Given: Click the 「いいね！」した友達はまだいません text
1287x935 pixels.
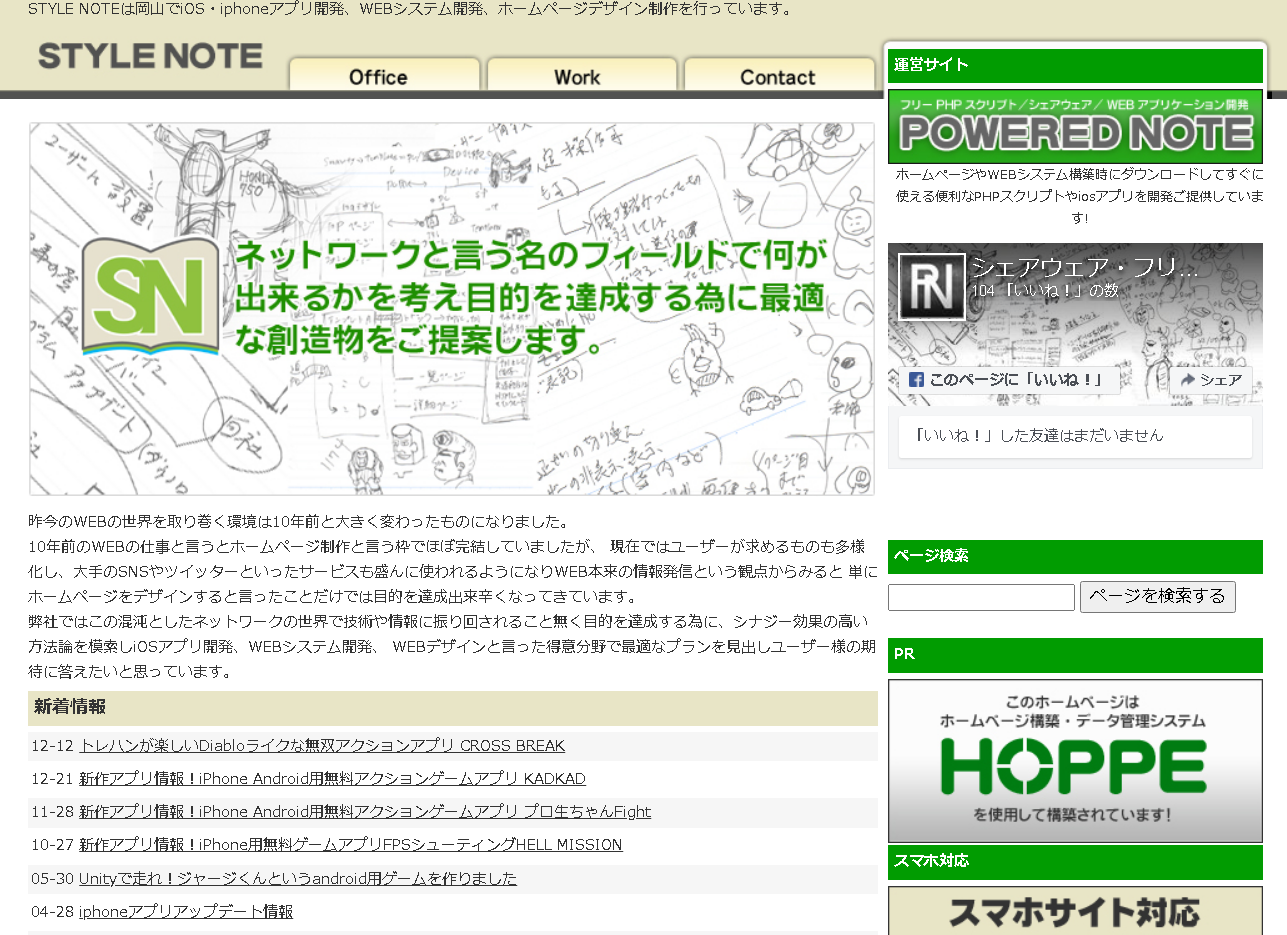Looking at the screenshot, I should (x=1039, y=436).
